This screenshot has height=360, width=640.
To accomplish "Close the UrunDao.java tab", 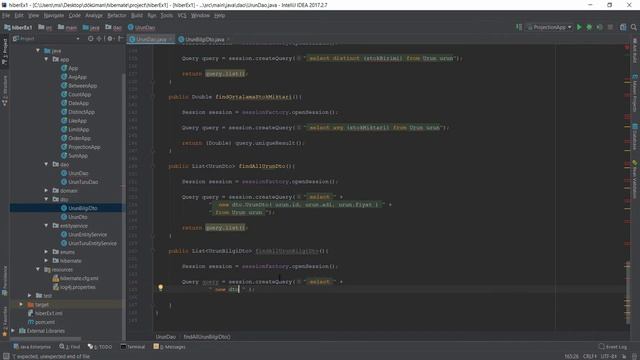I will pos(171,40).
